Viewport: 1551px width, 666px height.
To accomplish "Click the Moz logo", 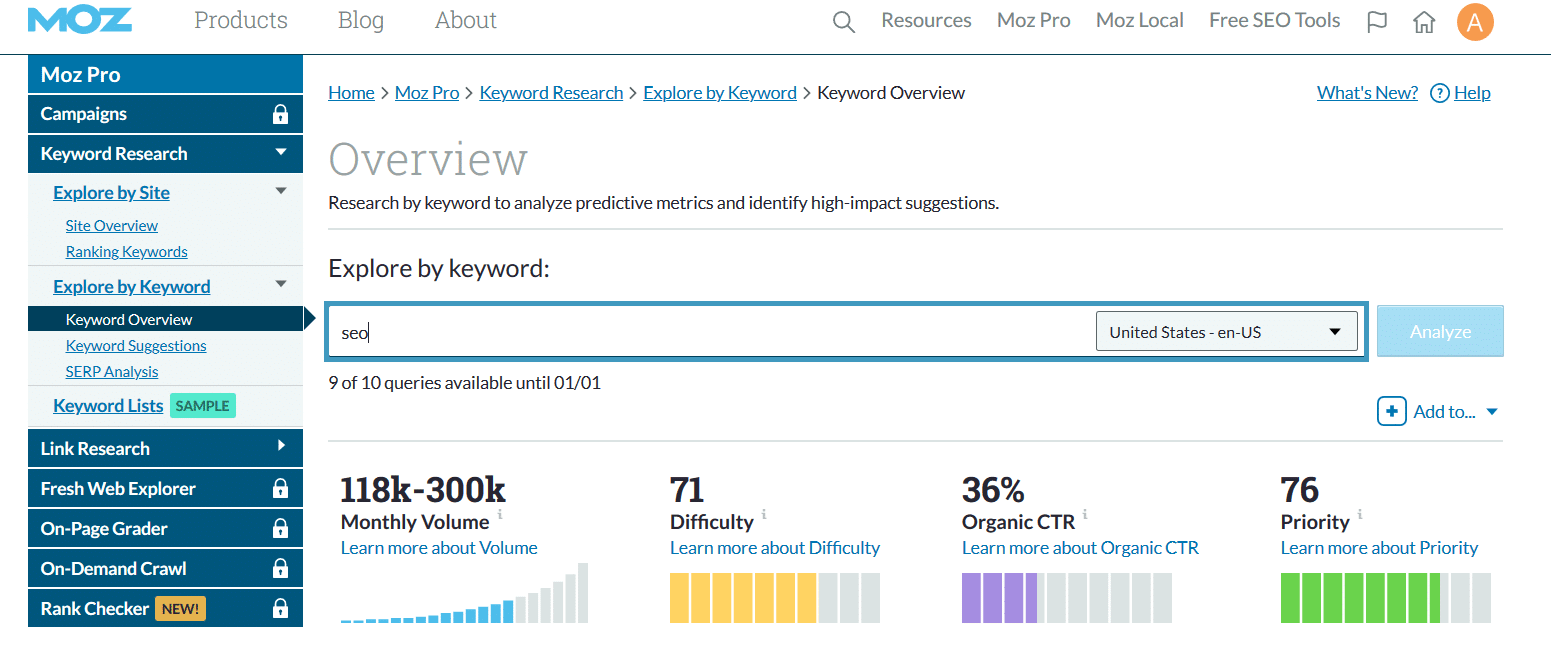I will [x=80, y=20].
